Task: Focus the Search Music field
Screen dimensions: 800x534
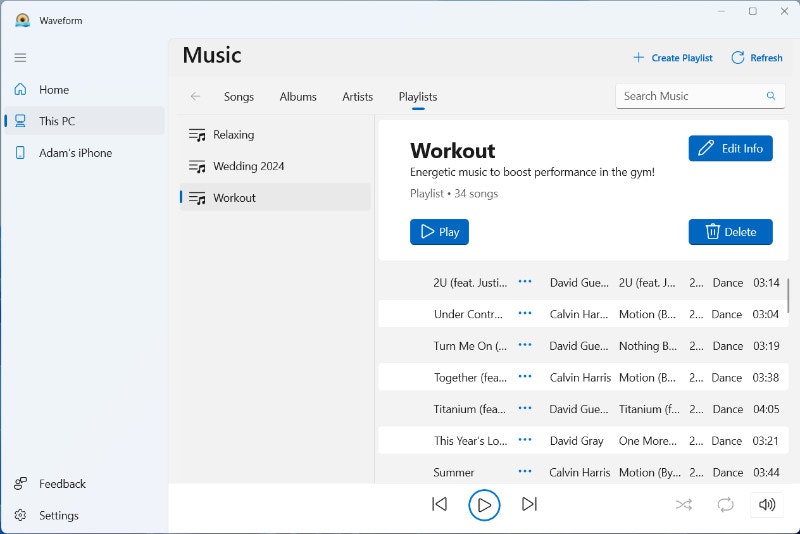Action: pyautogui.click(x=700, y=96)
